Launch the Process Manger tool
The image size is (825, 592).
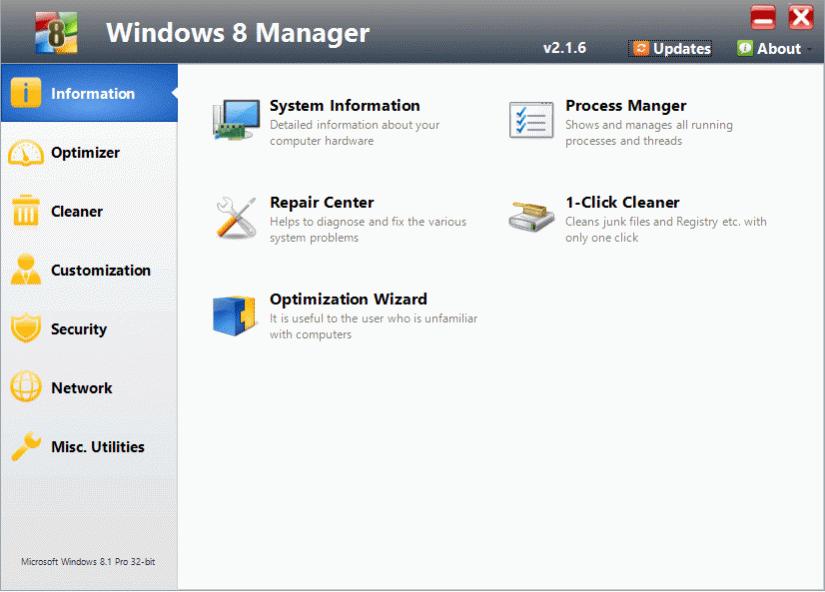point(625,105)
